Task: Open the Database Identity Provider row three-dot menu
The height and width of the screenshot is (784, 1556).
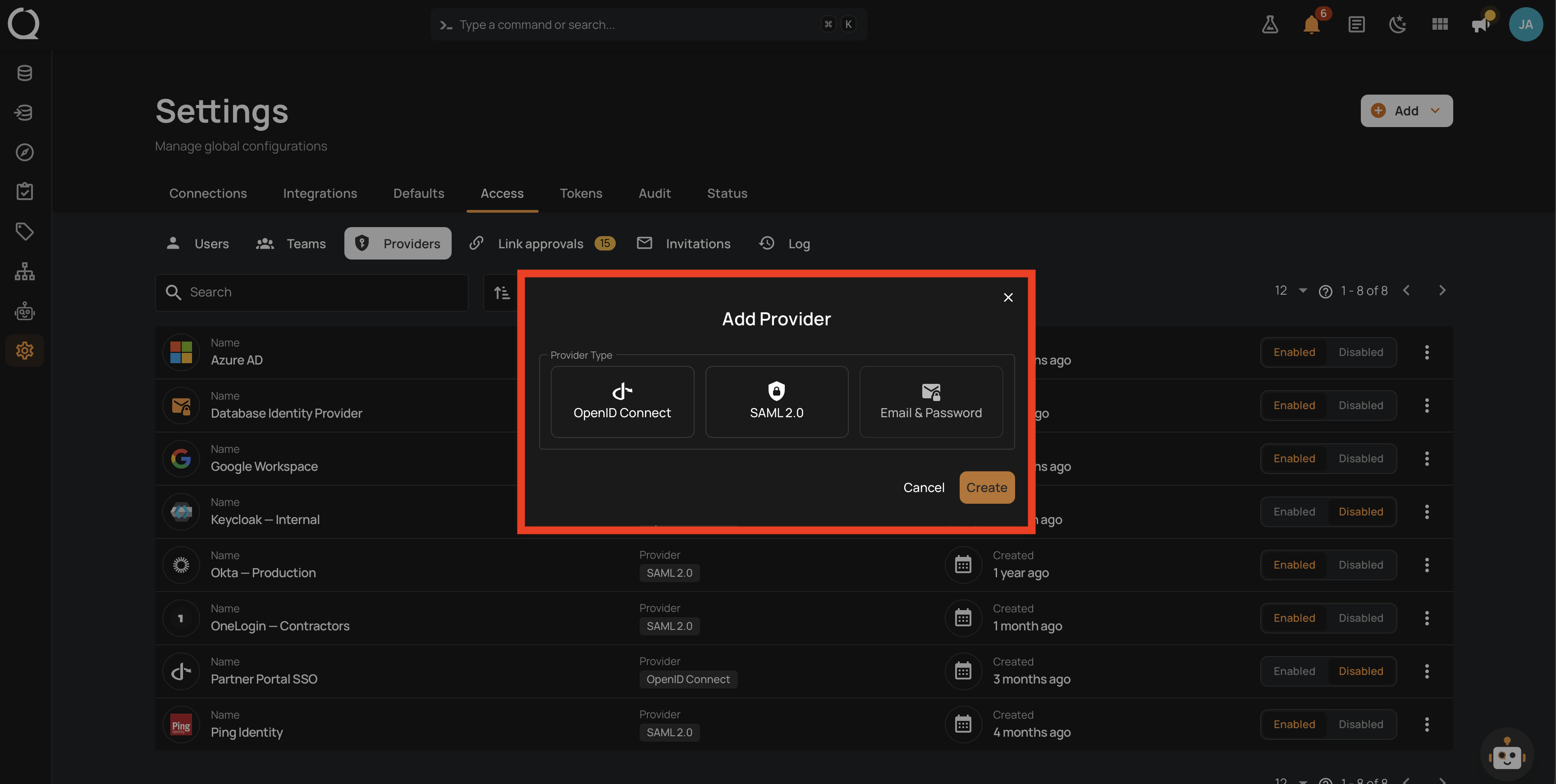Action: pos(1427,405)
